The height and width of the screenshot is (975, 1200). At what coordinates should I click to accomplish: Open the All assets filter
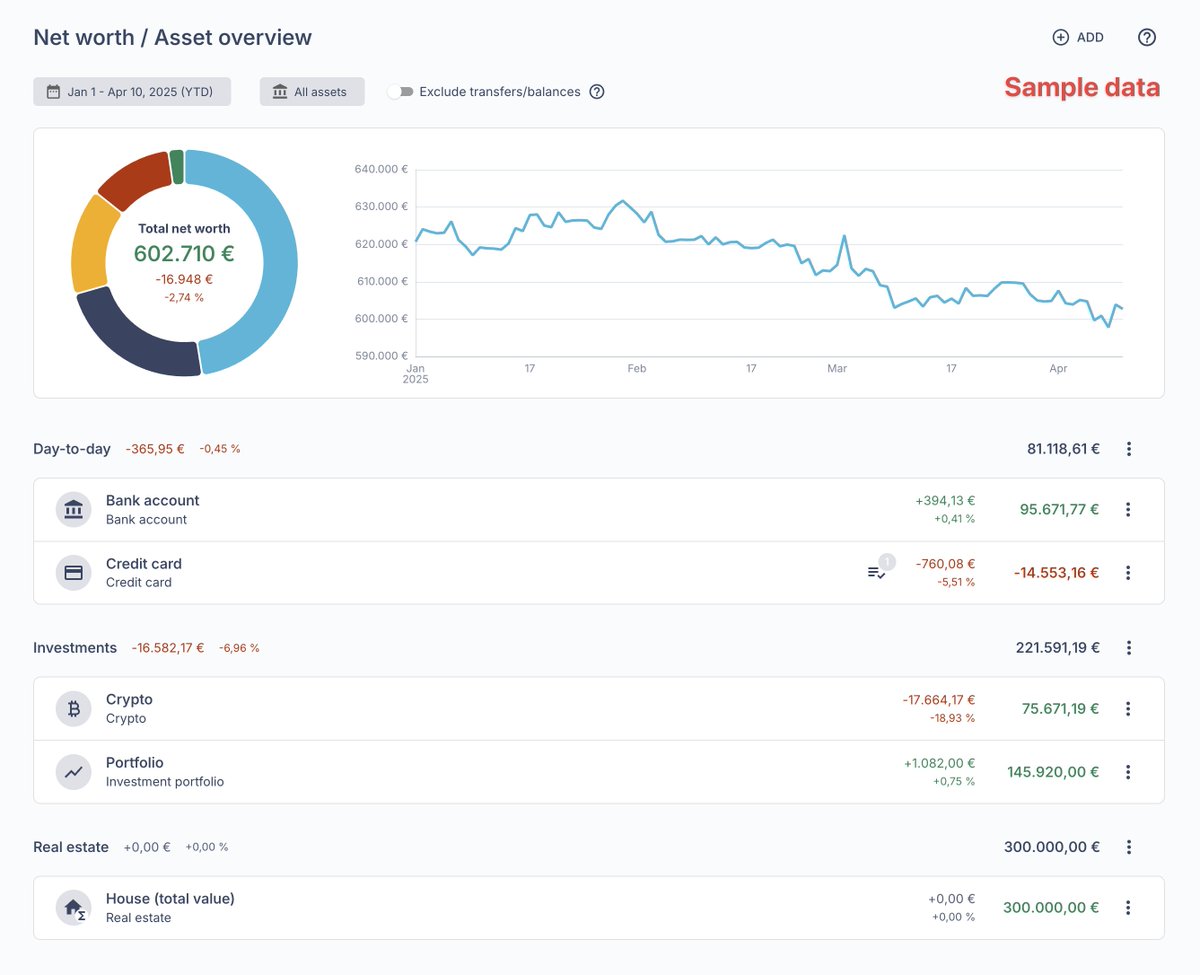tap(312, 91)
